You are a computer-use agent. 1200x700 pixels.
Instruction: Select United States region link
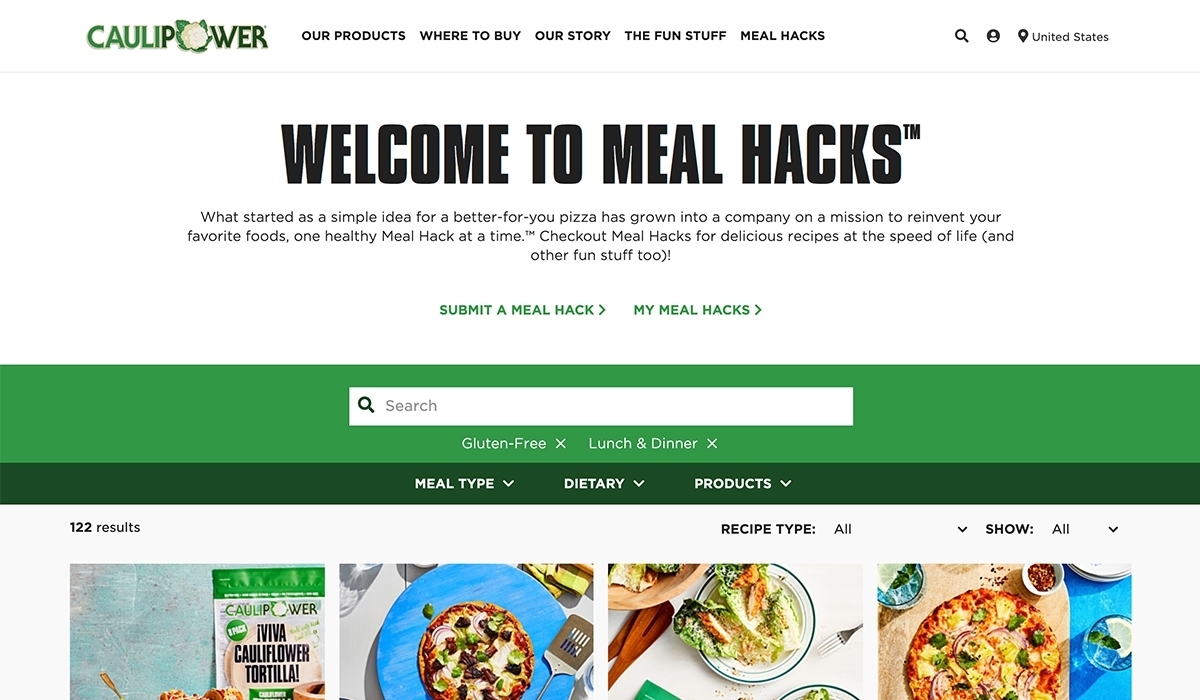[1070, 37]
